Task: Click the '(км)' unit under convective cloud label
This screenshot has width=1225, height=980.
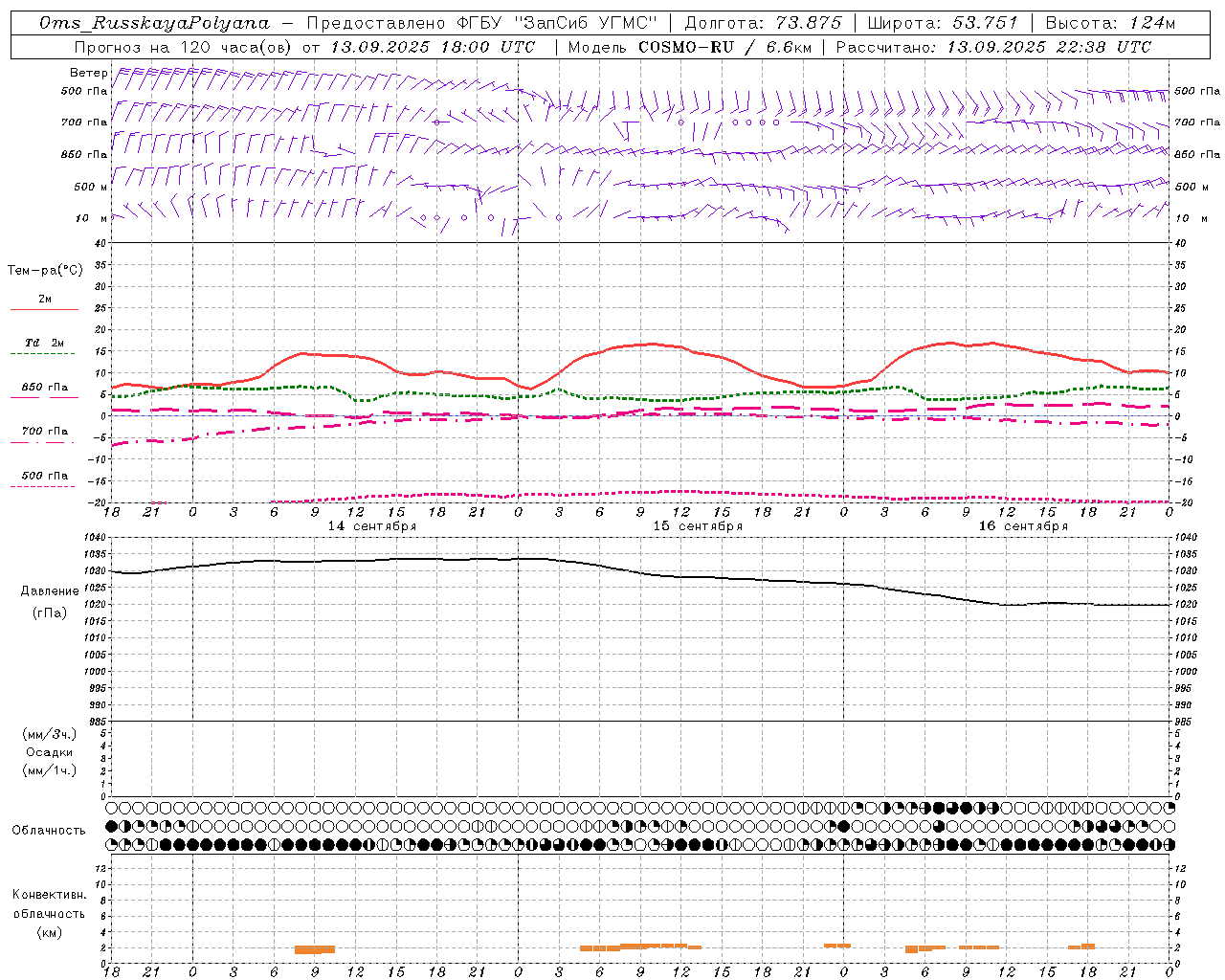Action: coord(50,932)
